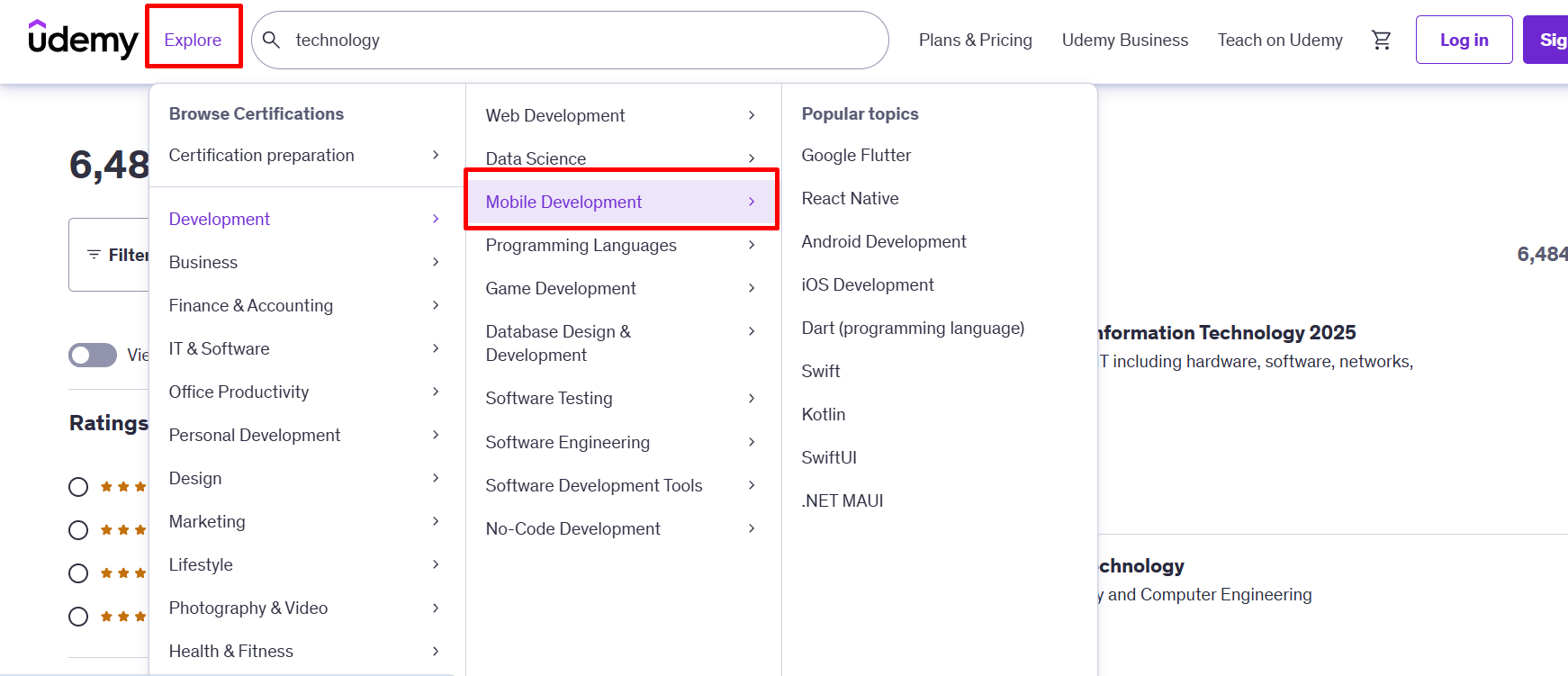Viewport: 1568px width, 676px height.
Task: Open the Google Flutter topic
Action: [857, 155]
